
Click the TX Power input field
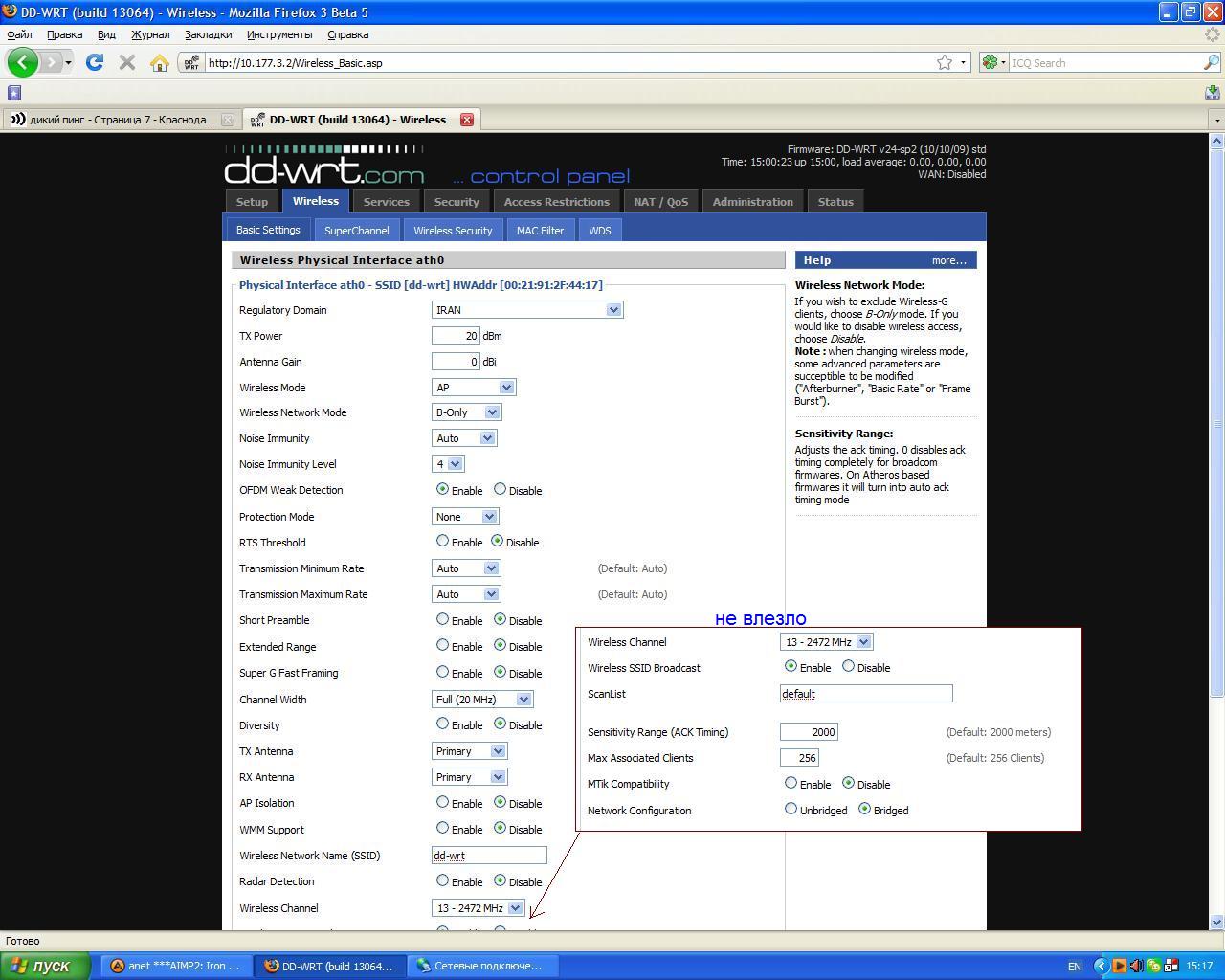pos(456,336)
